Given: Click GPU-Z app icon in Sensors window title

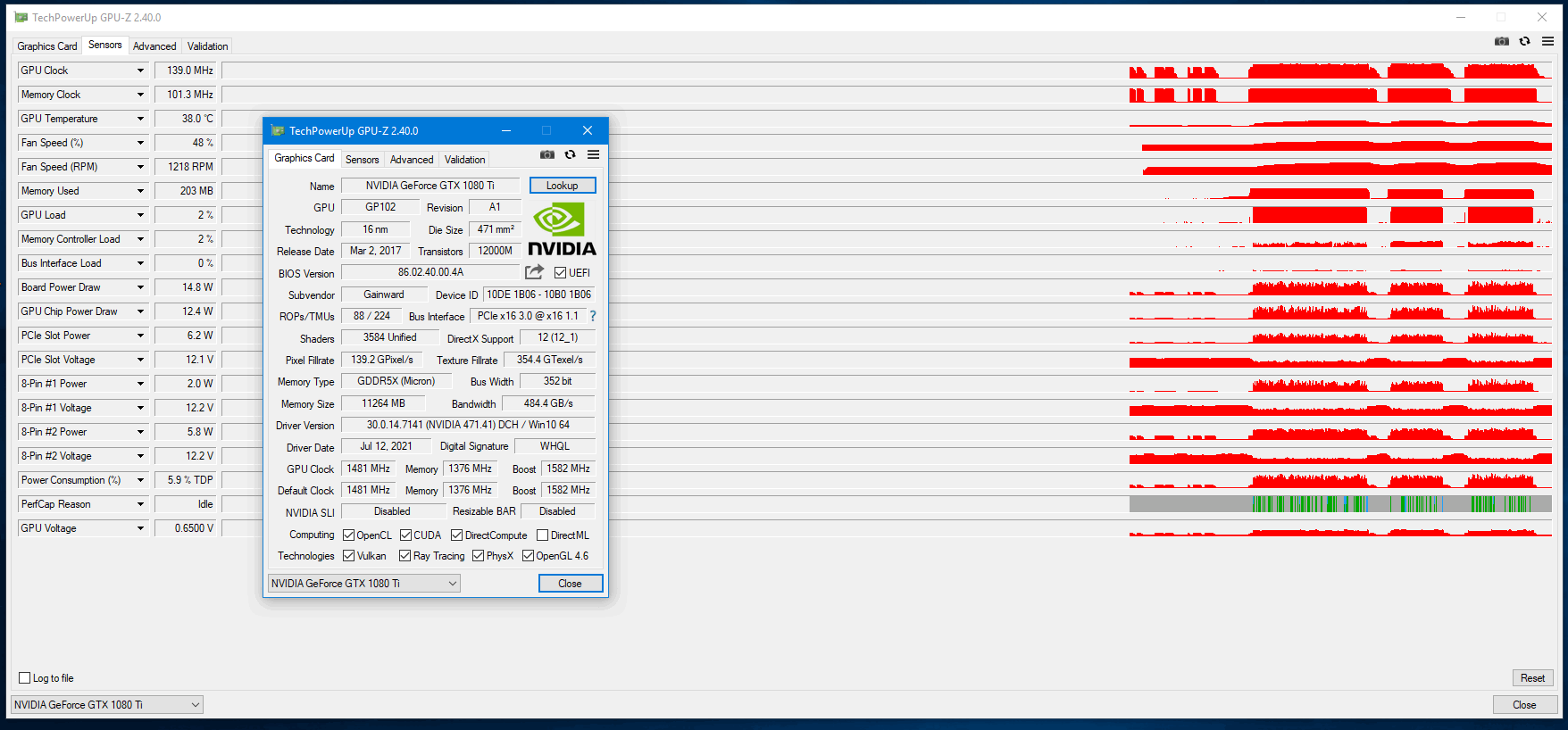Looking at the screenshot, I should 21,17.
